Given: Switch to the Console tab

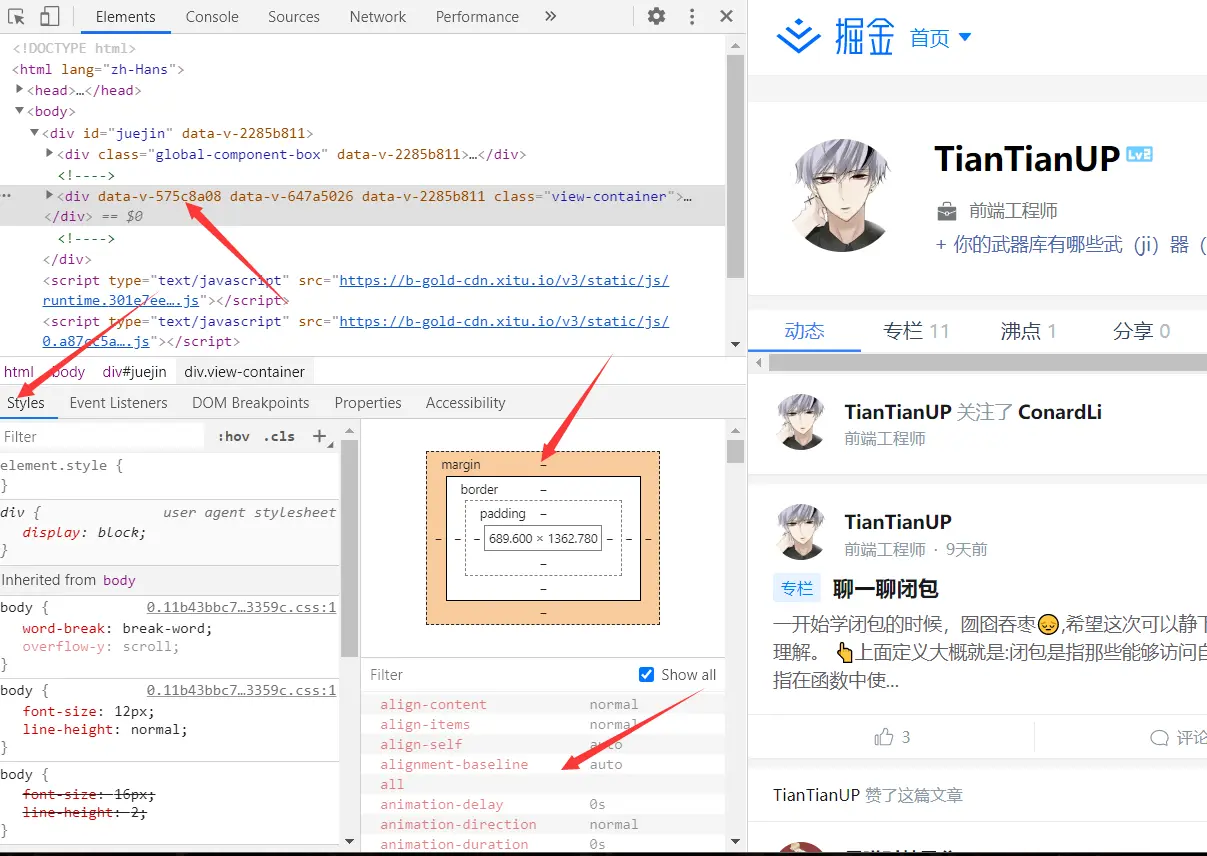Looking at the screenshot, I should click(212, 16).
